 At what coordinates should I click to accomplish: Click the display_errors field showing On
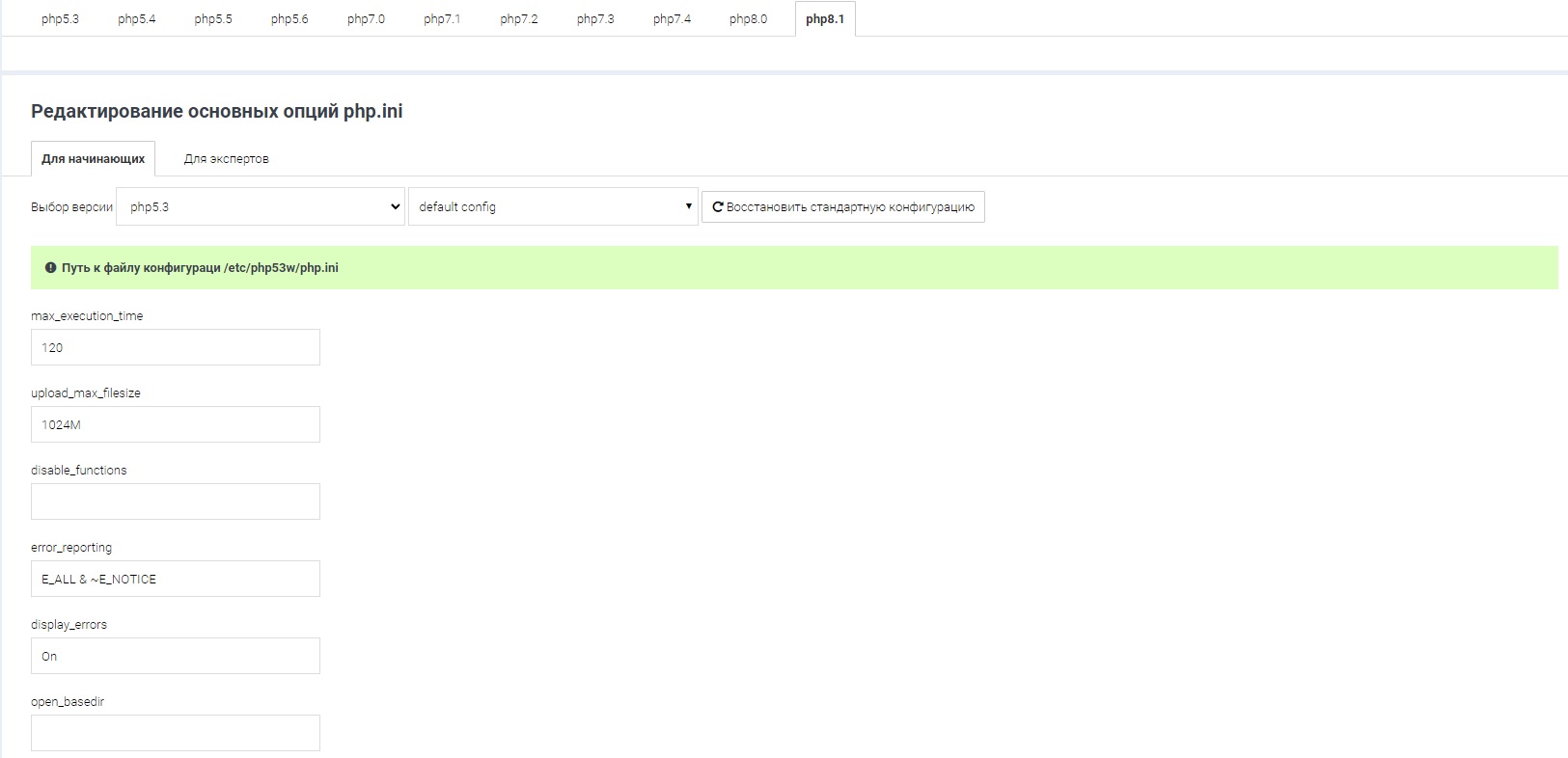coord(175,656)
